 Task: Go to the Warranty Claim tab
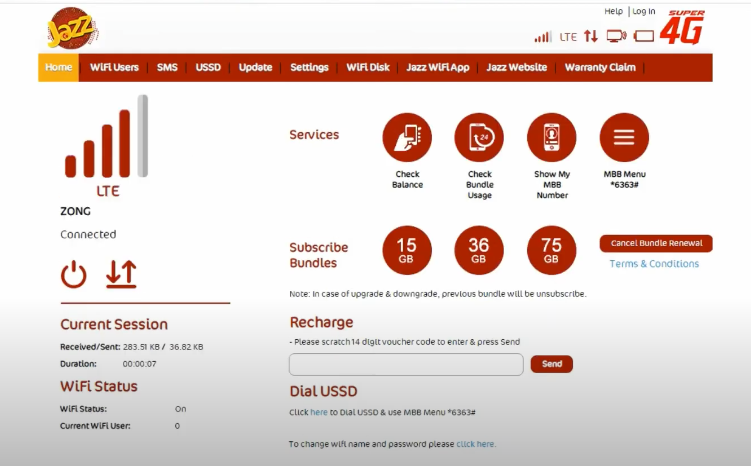click(600, 67)
